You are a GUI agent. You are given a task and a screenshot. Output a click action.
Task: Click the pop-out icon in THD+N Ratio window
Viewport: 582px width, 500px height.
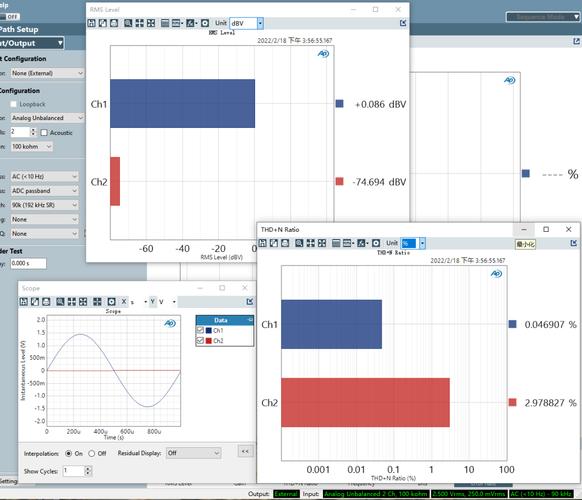point(573,243)
